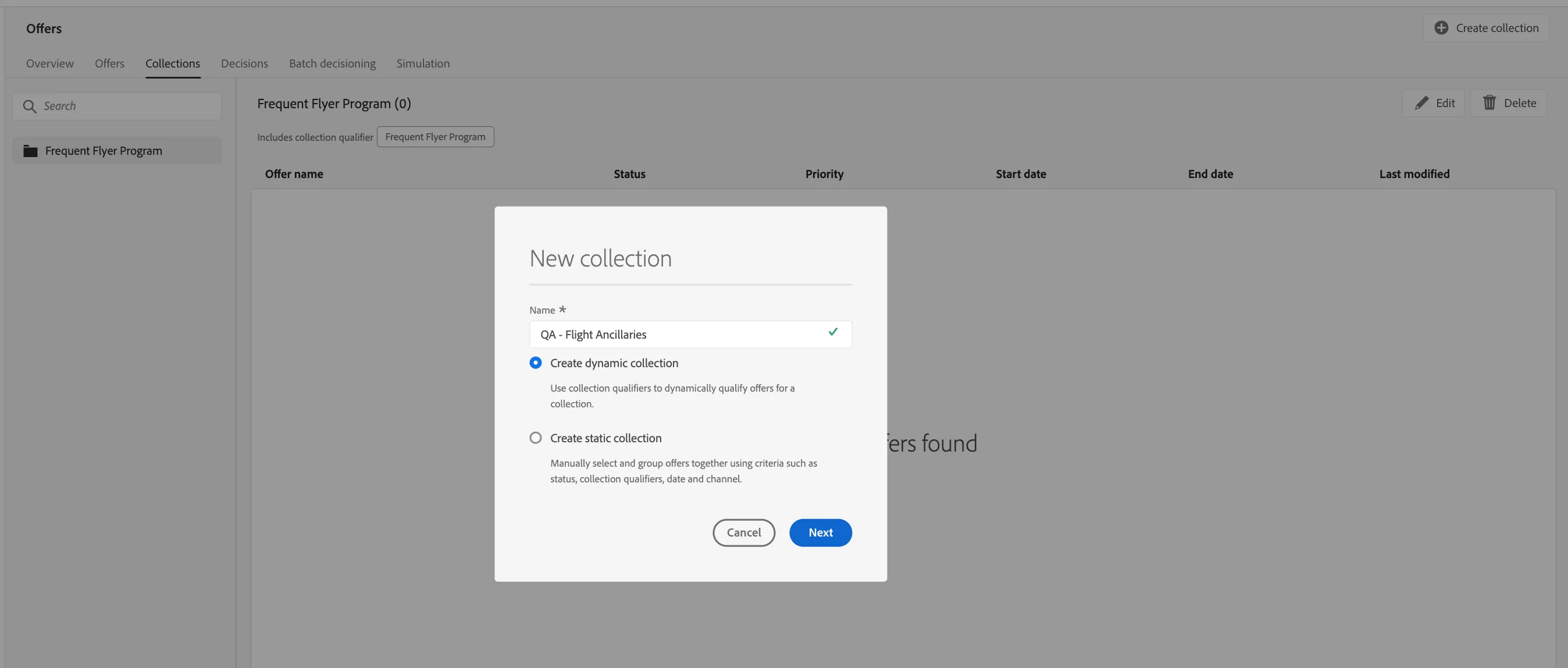Viewport: 1568px width, 668px height.
Task: Select the Collections tab
Action: click(x=173, y=63)
